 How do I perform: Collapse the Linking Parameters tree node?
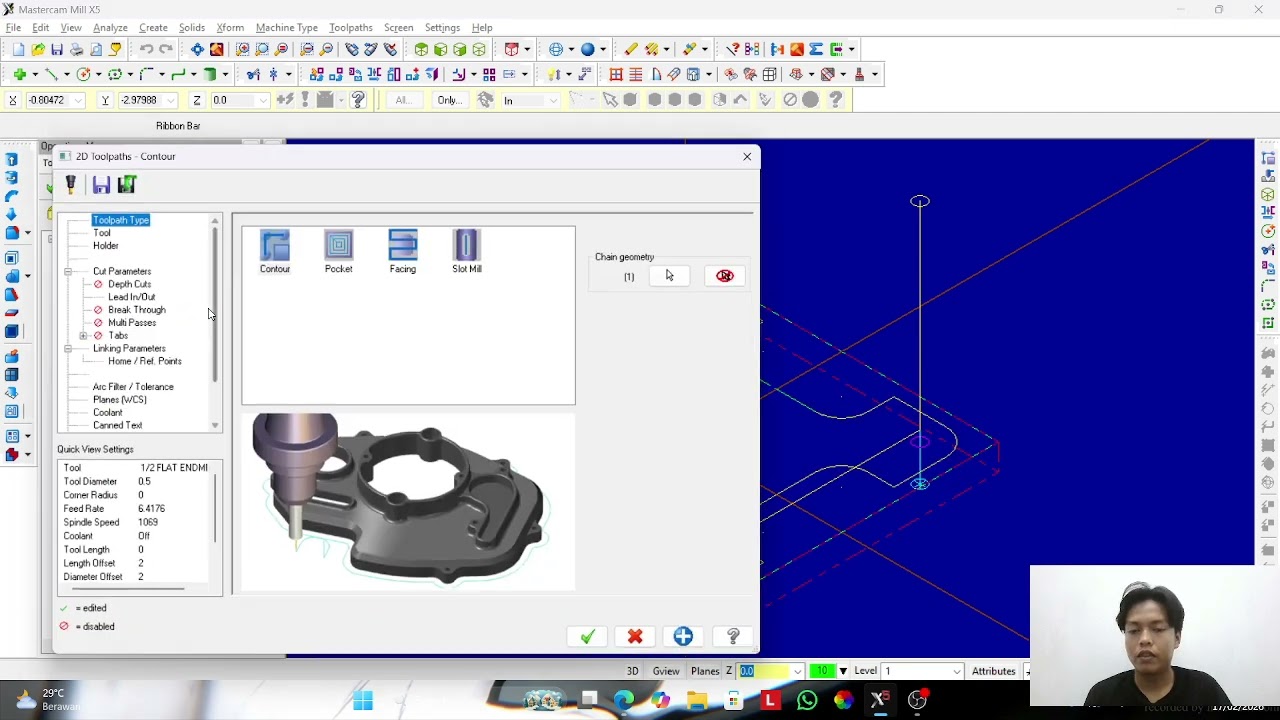(68, 349)
